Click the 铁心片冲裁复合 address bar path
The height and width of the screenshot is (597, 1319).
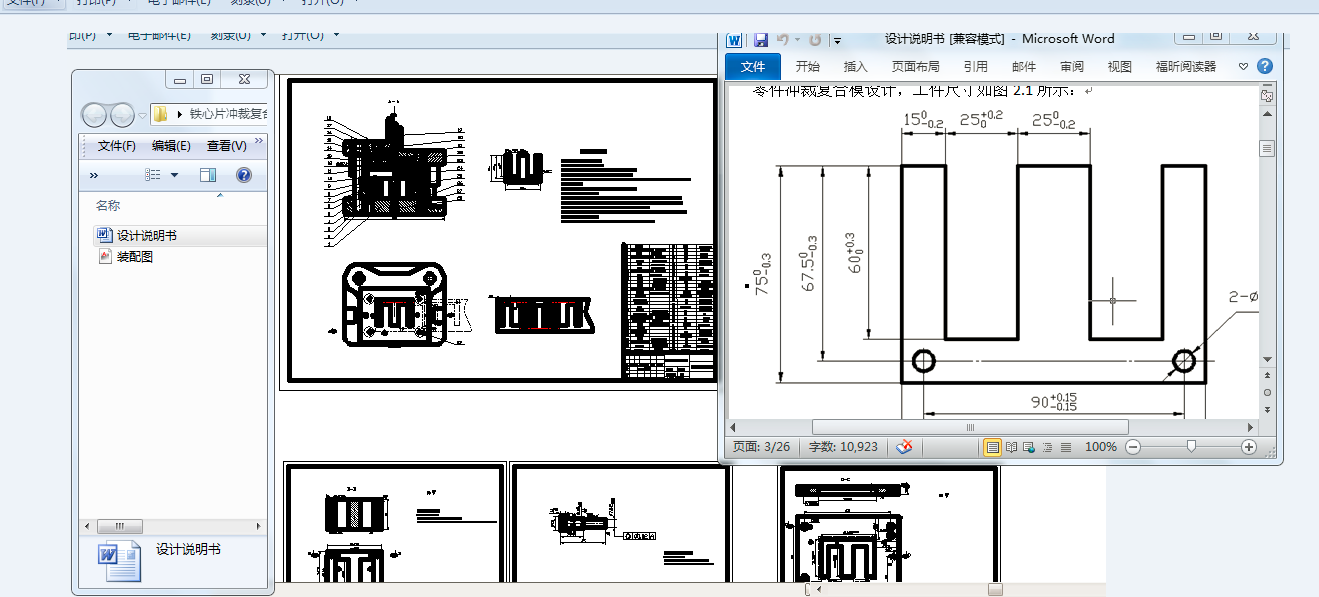tap(227, 115)
